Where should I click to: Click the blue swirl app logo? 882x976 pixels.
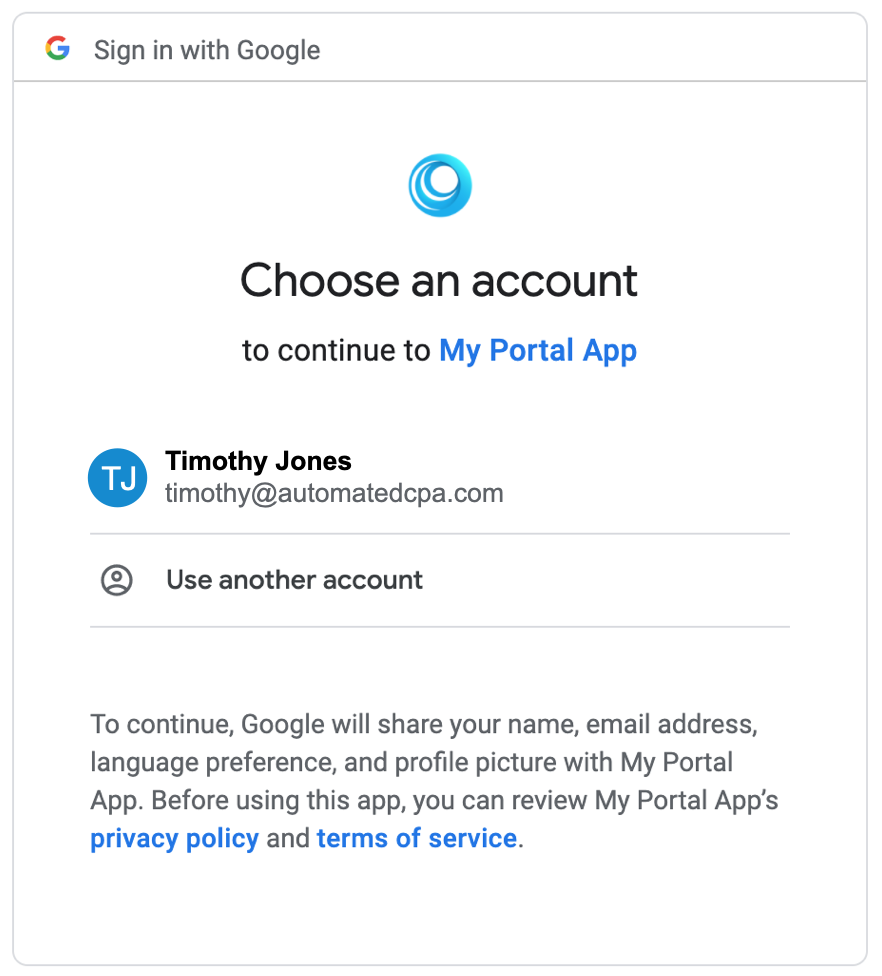440,185
